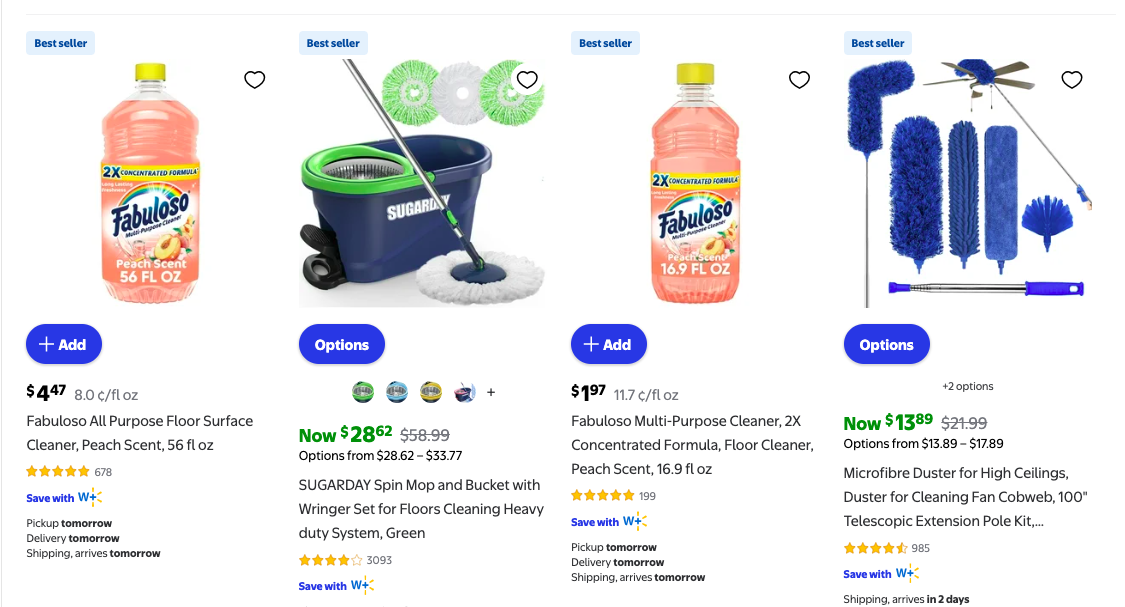Open Options for the Microfibre Duster
This screenshot has width=1125, height=607.
click(x=886, y=345)
